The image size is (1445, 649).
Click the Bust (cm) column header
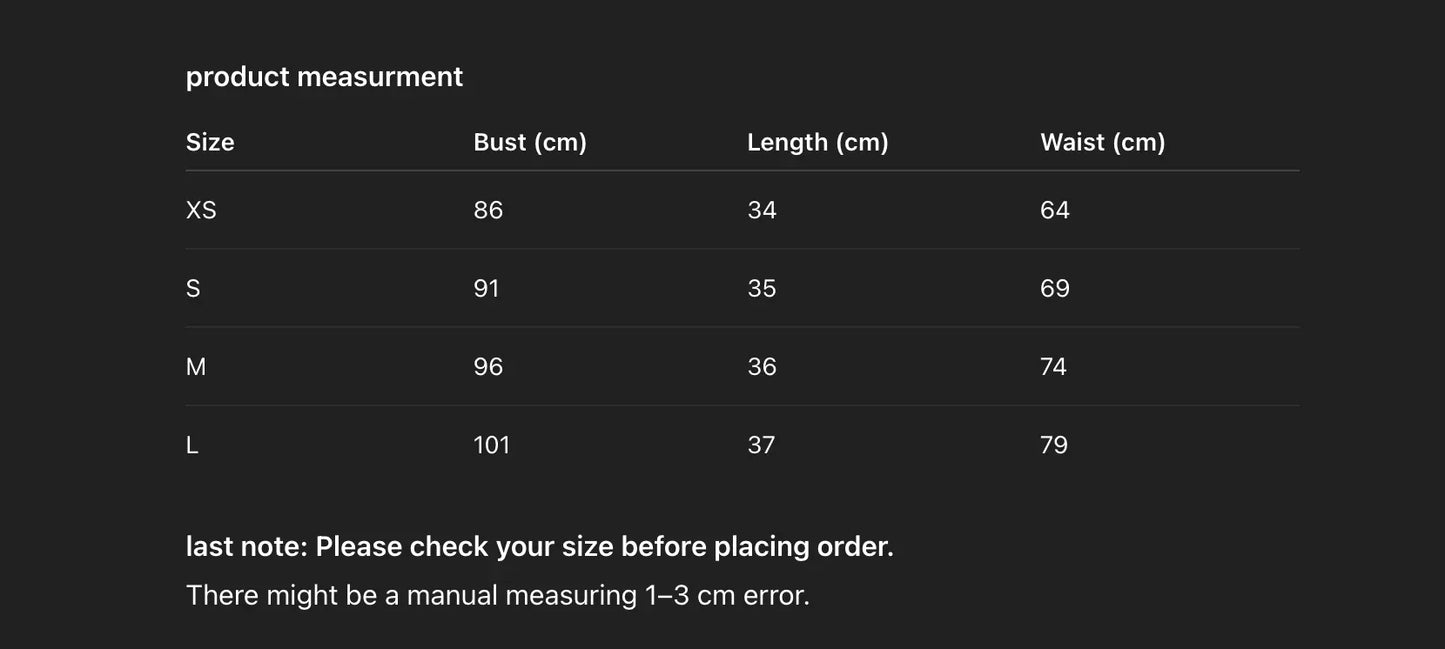pyautogui.click(x=530, y=142)
